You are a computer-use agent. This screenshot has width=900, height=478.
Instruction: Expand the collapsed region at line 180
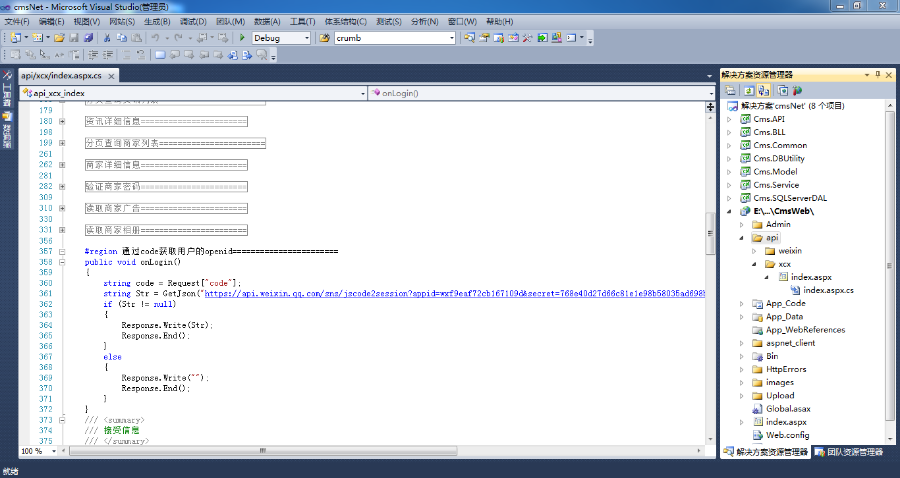62,122
